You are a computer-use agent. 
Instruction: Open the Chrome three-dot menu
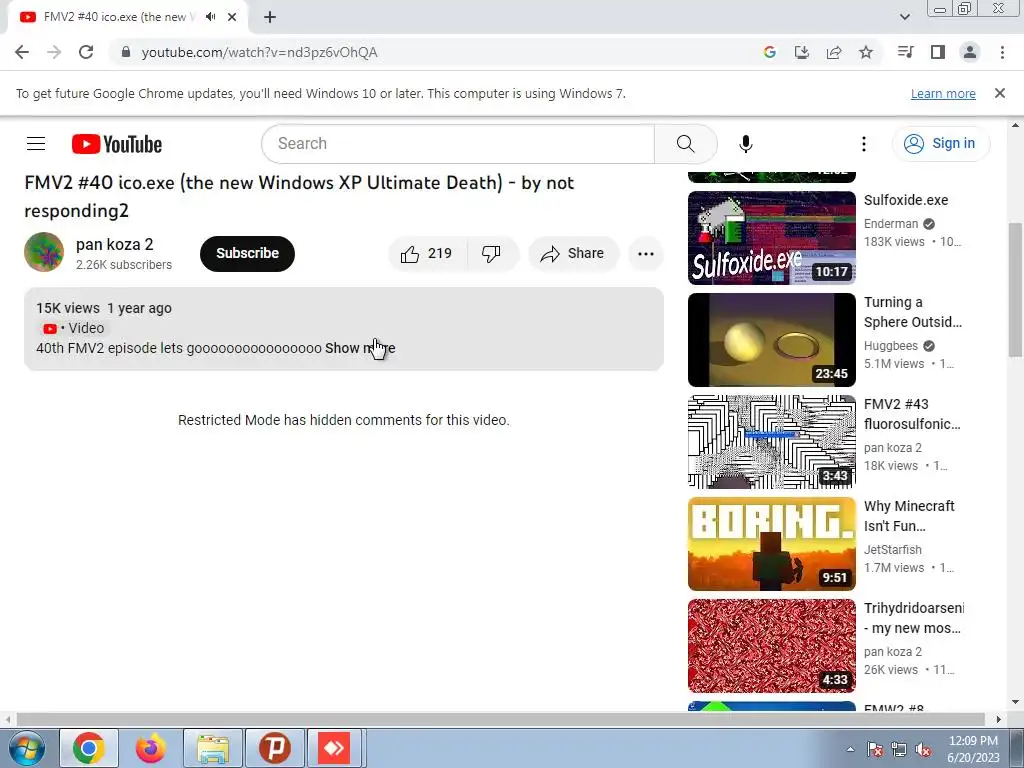click(1002, 52)
